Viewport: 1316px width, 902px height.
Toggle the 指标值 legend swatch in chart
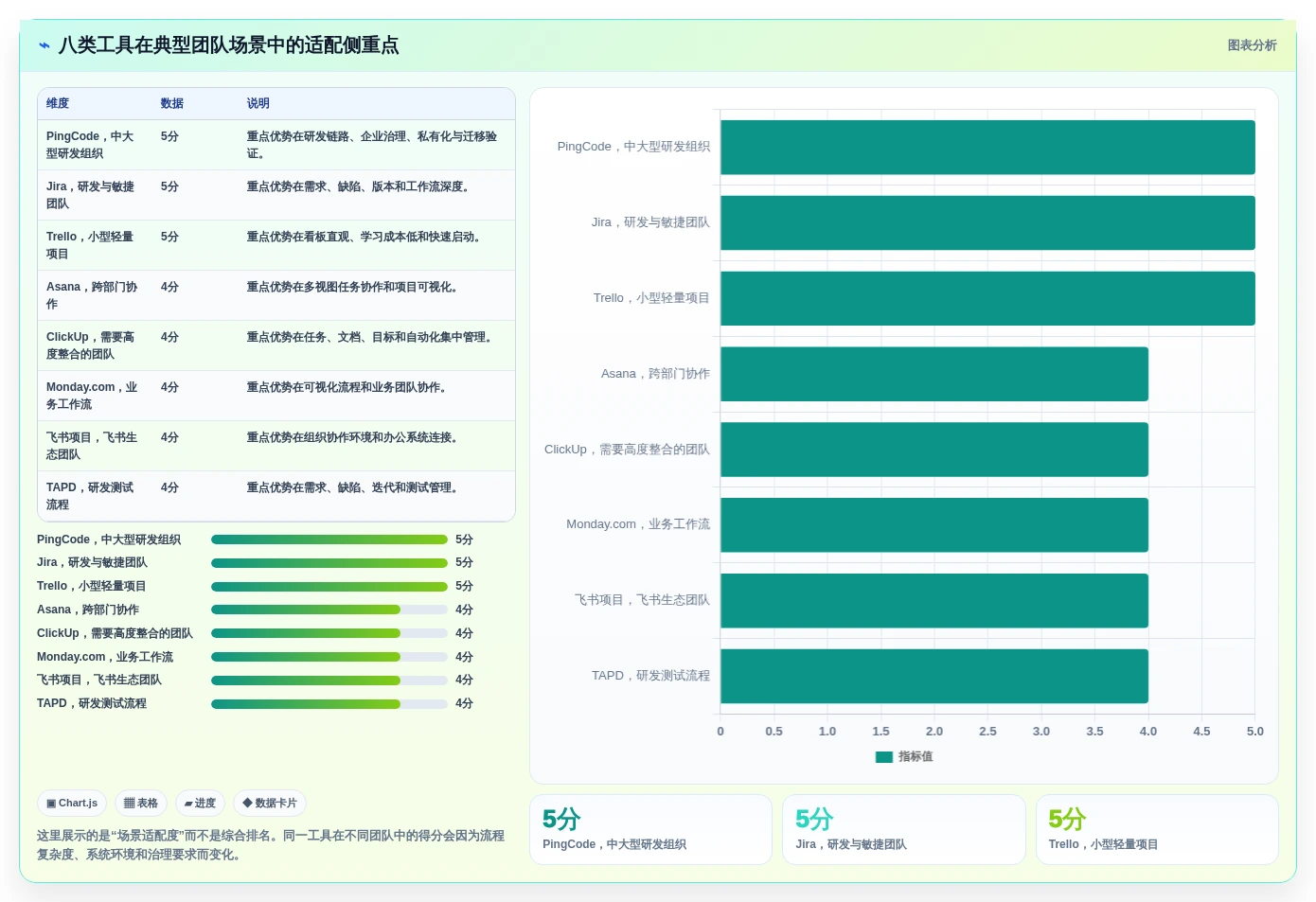click(884, 756)
